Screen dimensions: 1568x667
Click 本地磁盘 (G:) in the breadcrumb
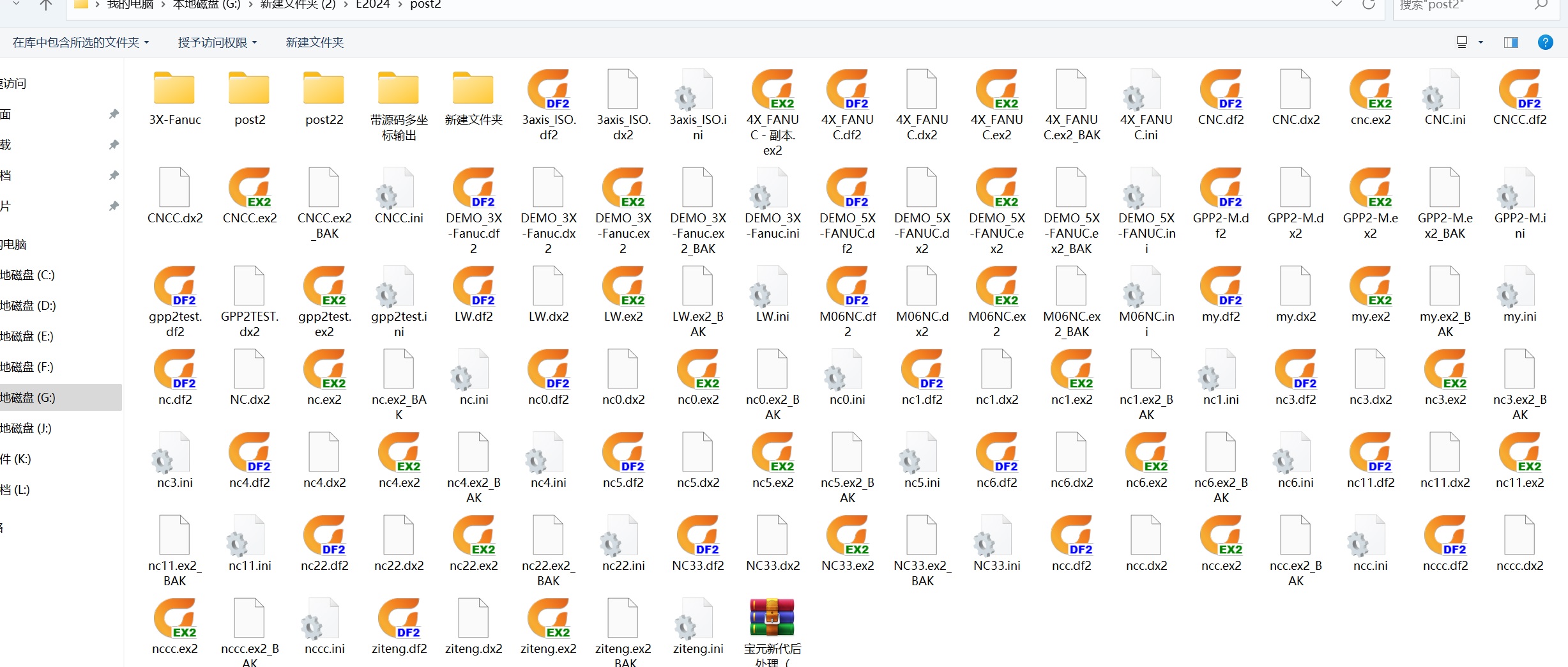click(x=207, y=4)
